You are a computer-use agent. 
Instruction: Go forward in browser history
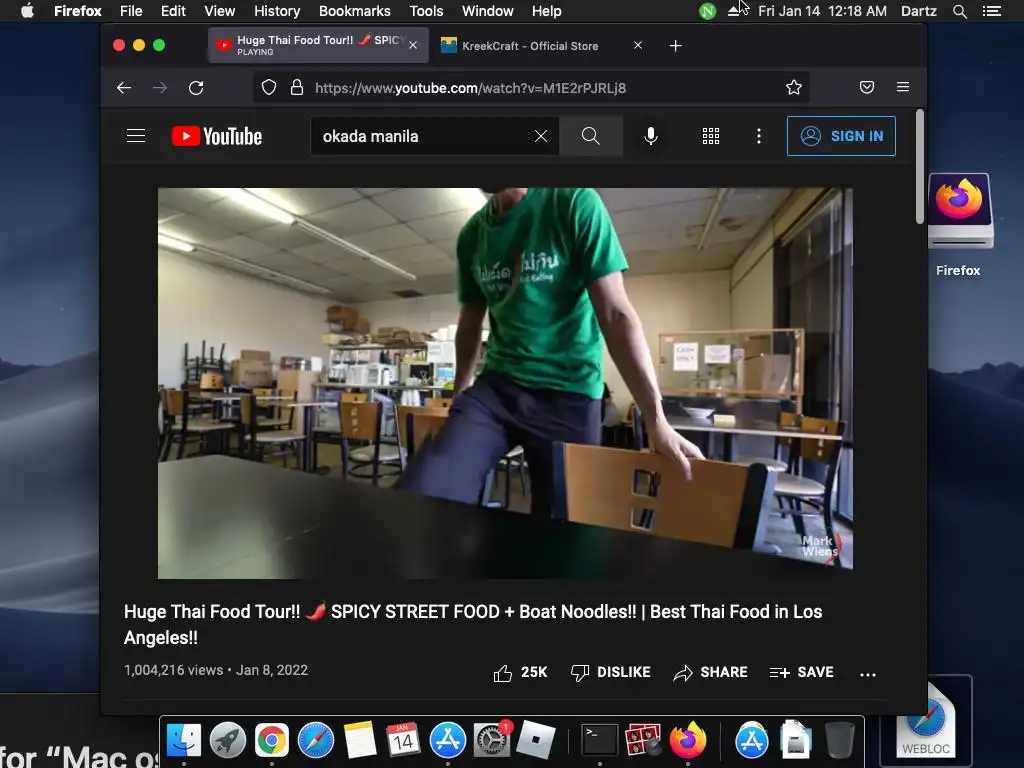click(x=160, y=88)
